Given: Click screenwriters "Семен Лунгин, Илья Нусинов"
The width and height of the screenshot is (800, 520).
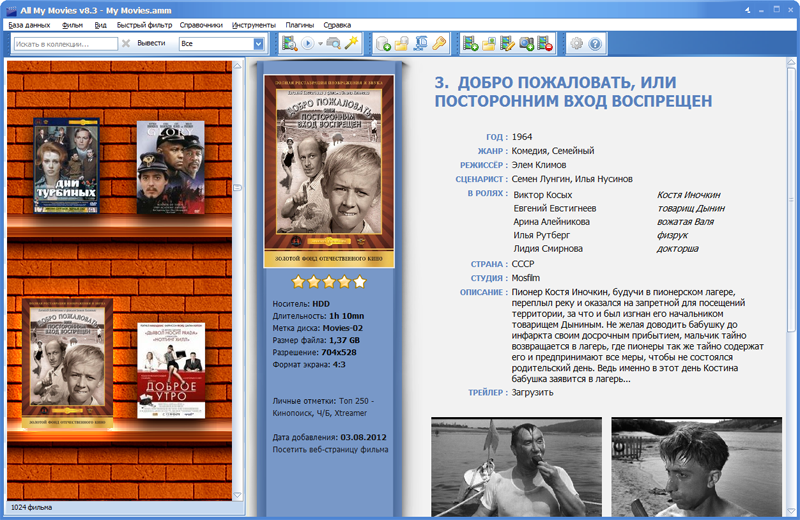Looking at the screenshot, I should 572,179.
